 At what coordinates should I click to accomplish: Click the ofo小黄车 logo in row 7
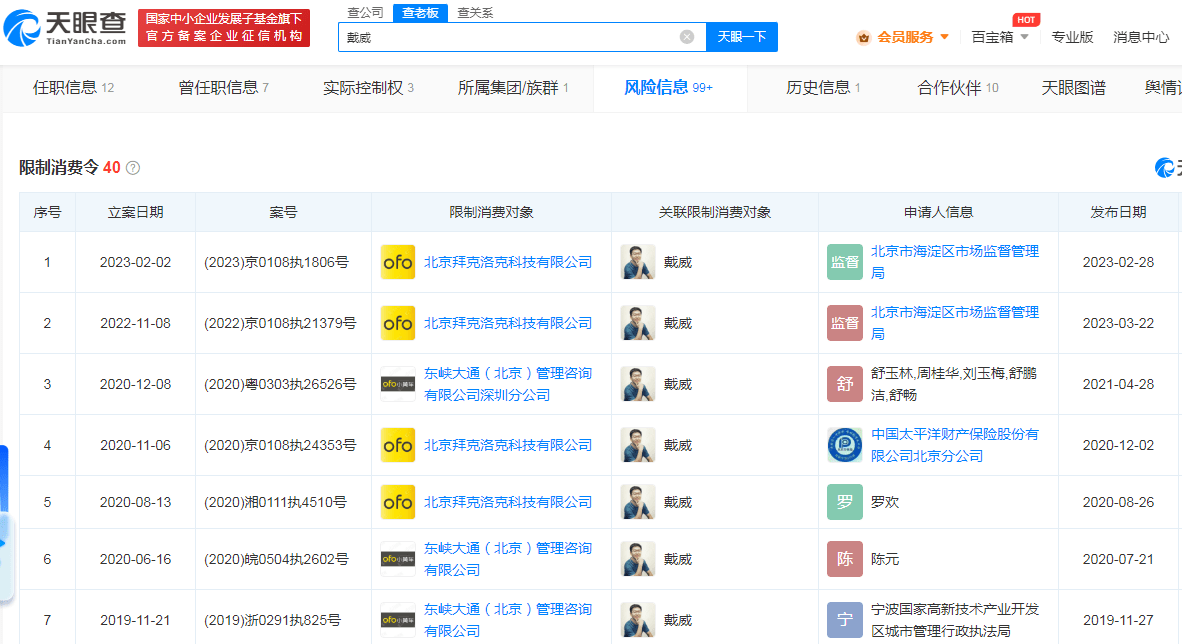point(397,621)
